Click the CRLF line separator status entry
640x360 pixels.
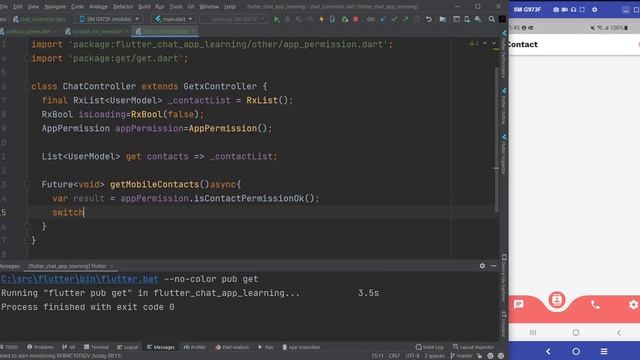pos(394,356)
